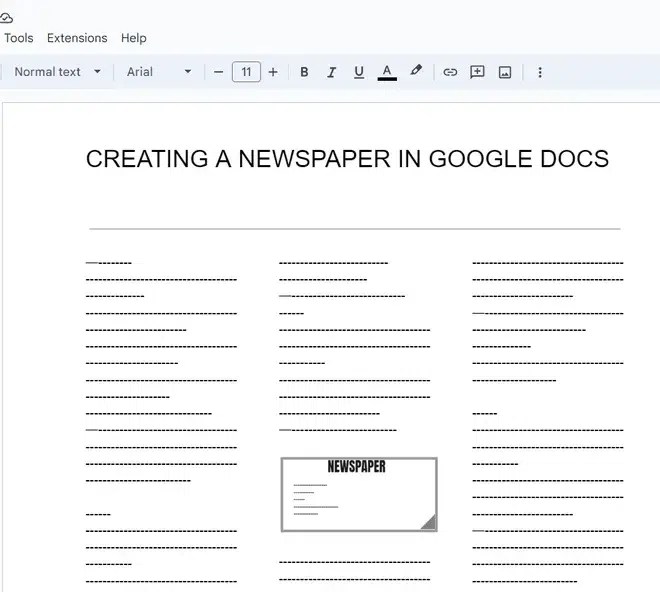
Task: Click the insert link icon
Action: pos(450,72)
